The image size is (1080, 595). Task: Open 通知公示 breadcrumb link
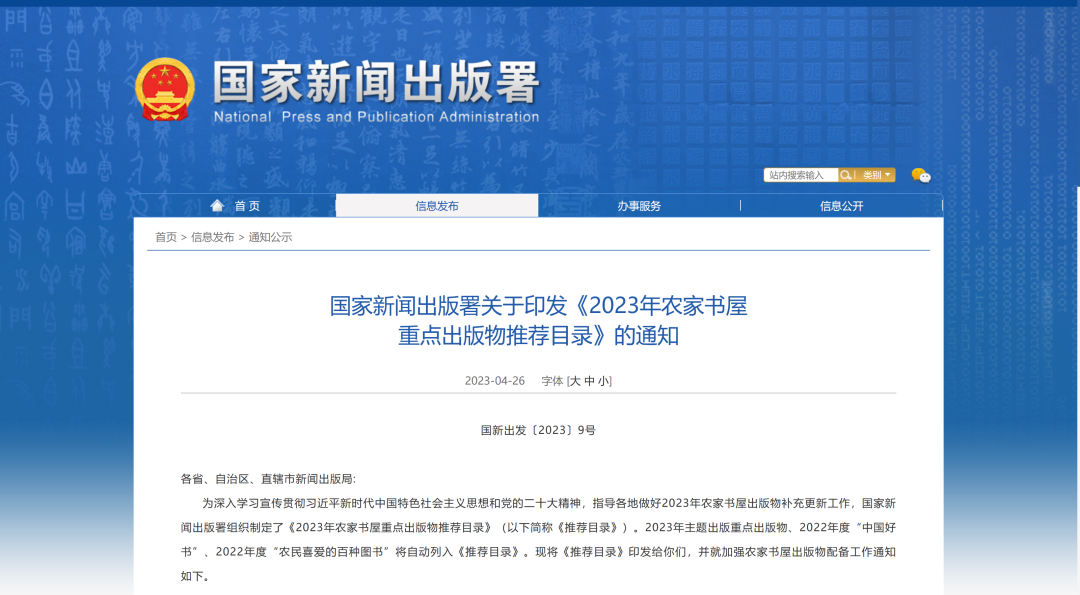pyautogui.click(x=270, y=237)
